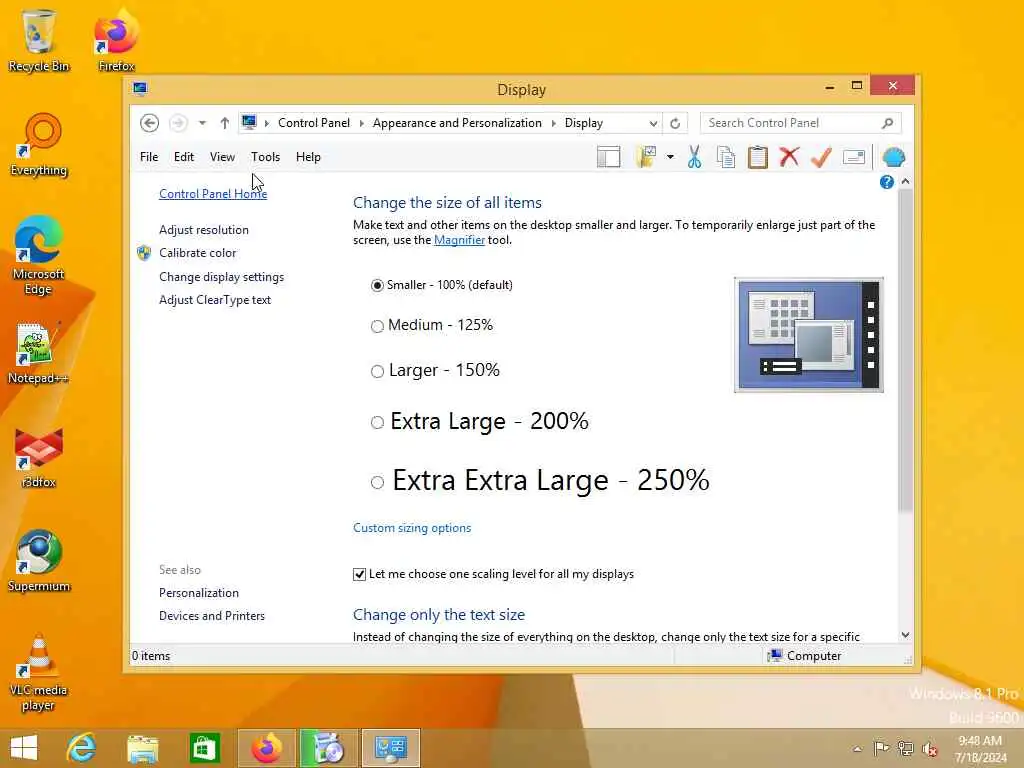Screen dimensions: 1024x768
Task: Open Adjust ClearType text link
Action: pyautogui.click(x=215, y=300)
